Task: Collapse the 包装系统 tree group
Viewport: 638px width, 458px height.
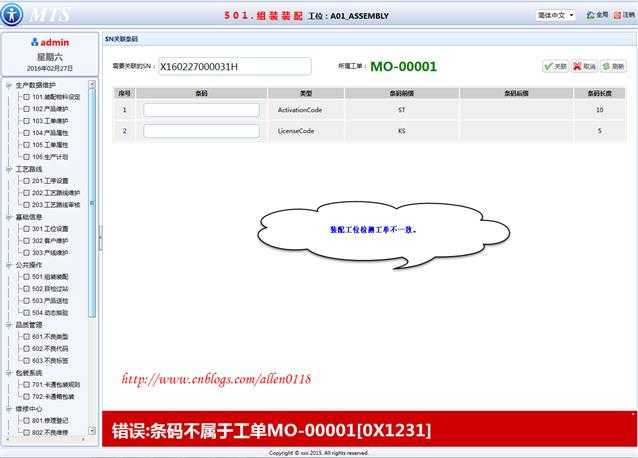Action: (x=9, y=373)
